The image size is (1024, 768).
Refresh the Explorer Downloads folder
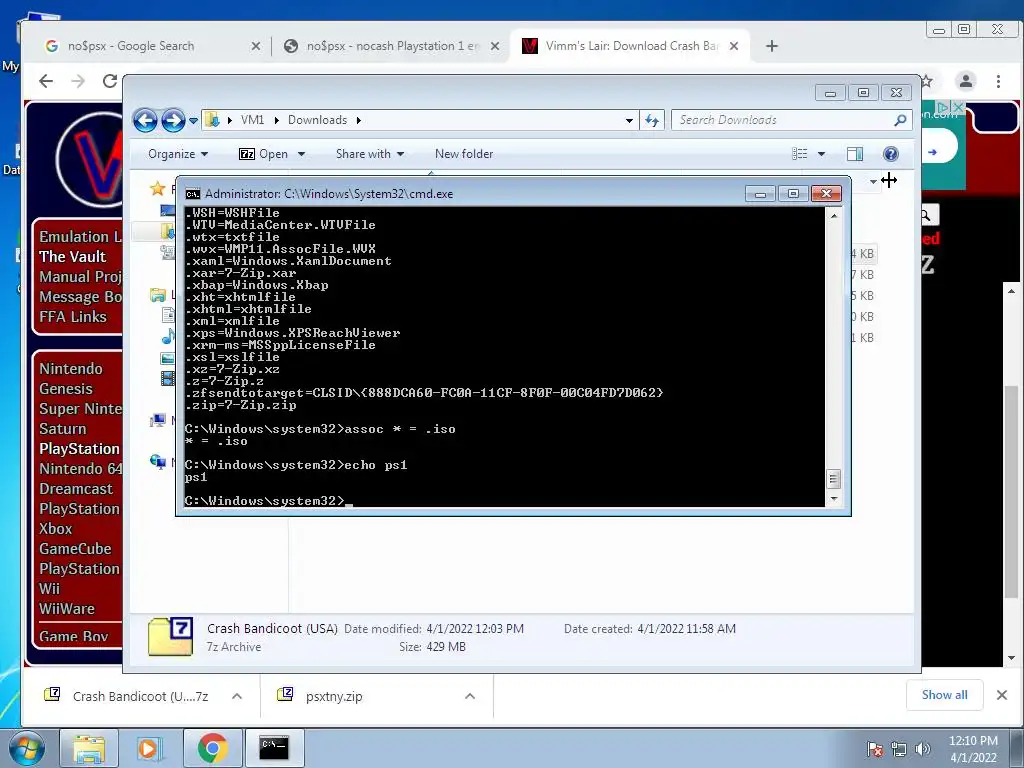pos(652,120)
